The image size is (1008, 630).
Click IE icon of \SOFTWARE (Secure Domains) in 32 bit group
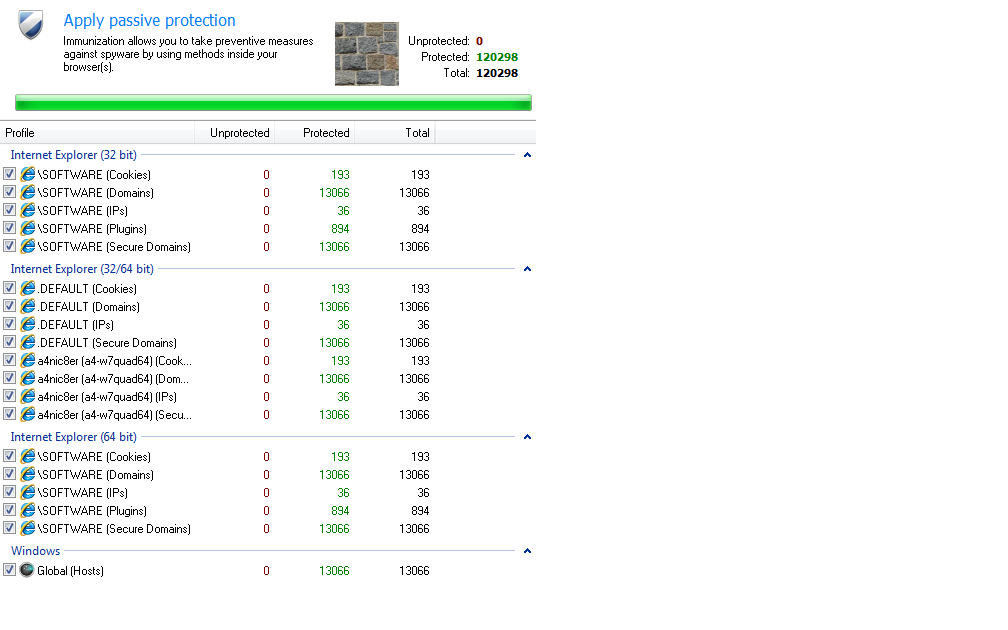[28, 246]
